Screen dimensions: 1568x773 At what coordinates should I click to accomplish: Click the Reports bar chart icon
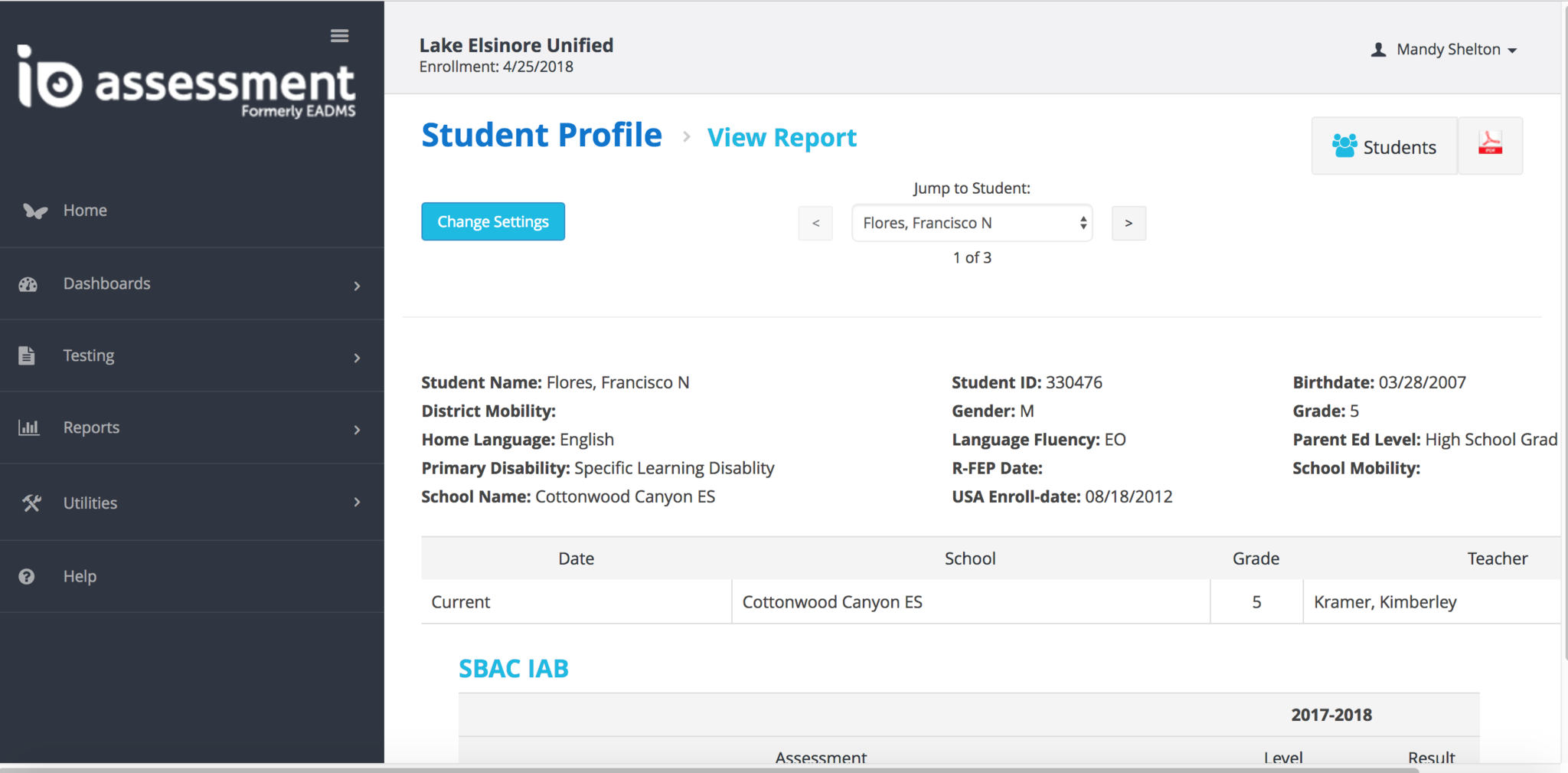click(28, 427)
